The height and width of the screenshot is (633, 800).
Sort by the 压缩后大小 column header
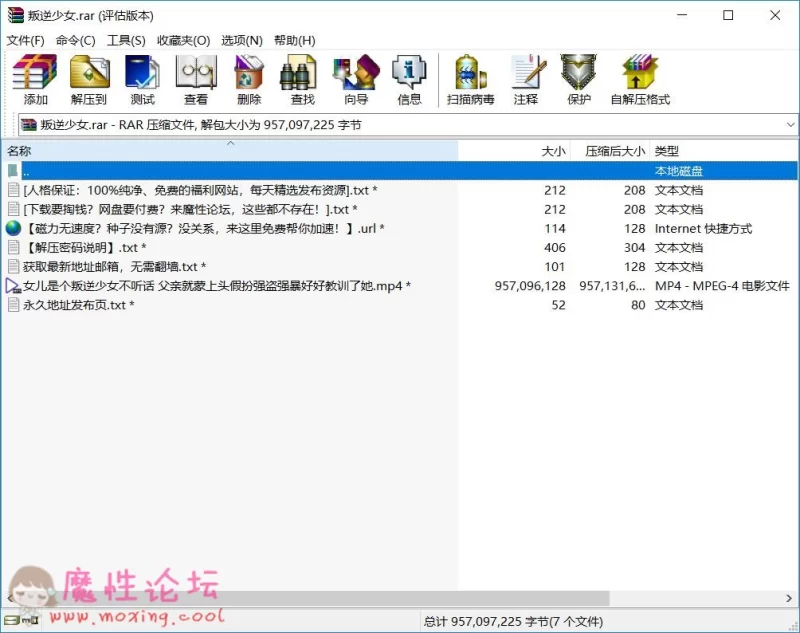tap(610, 150)
